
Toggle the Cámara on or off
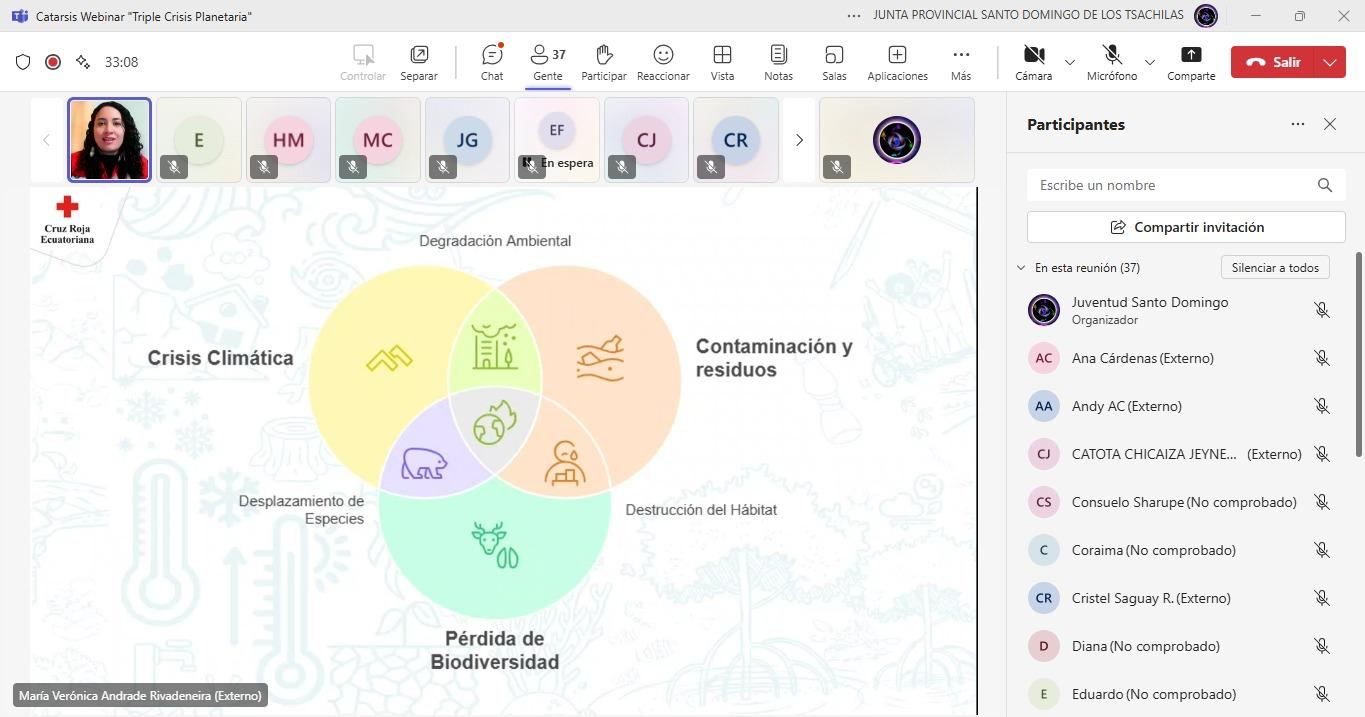click(x=1033, y=61)
